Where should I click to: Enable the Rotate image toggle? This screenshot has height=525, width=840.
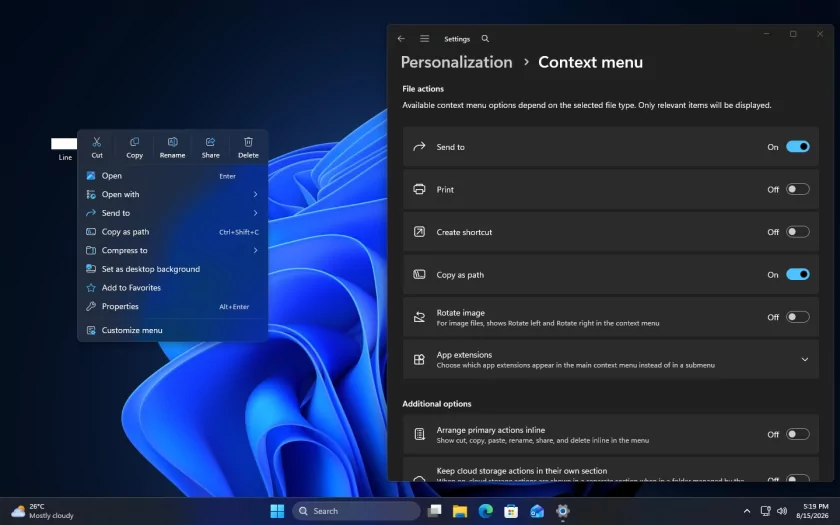tap(798, 317)
